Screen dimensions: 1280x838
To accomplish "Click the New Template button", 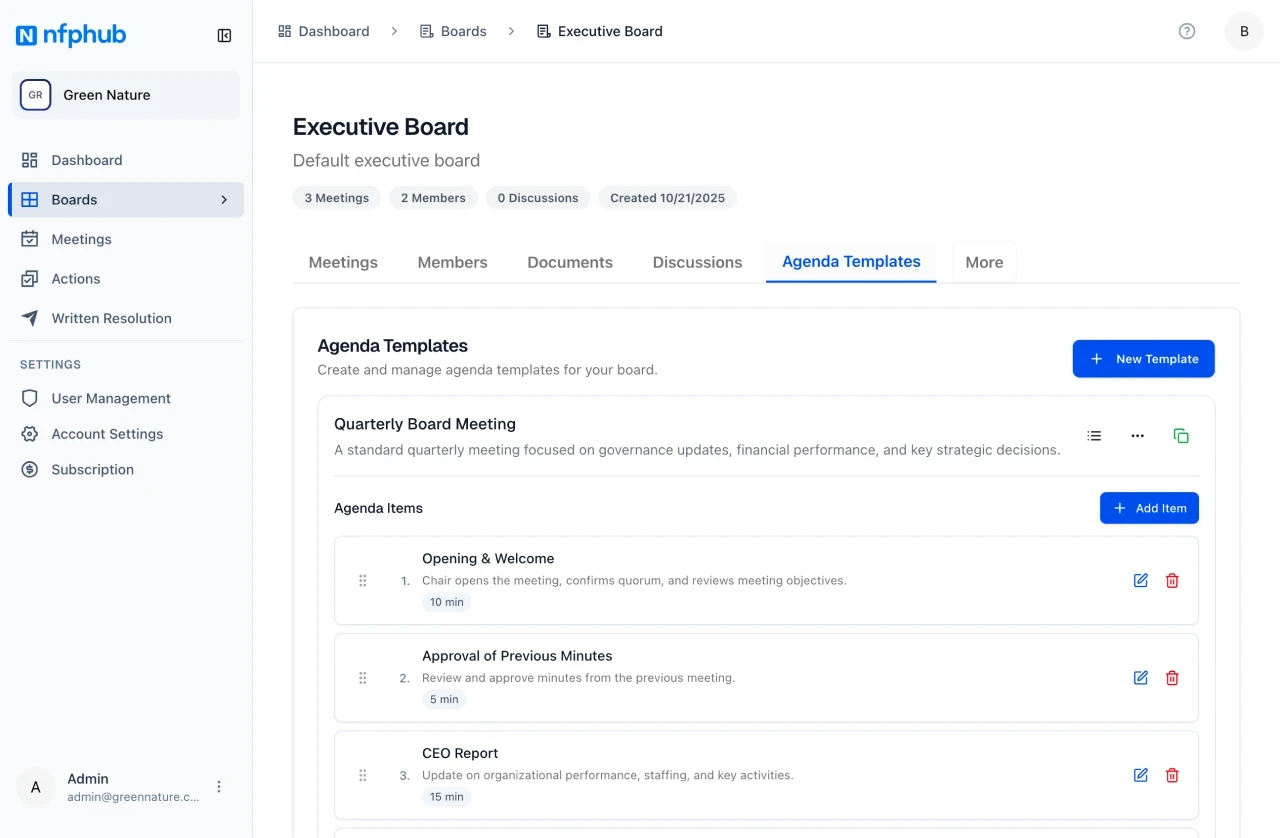I will click(1143, 359).
